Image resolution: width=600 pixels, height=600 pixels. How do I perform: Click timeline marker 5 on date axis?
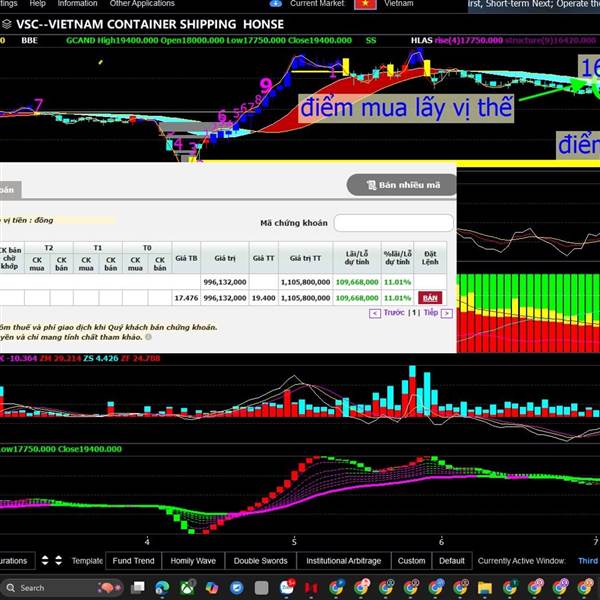[x=294, y=541]
